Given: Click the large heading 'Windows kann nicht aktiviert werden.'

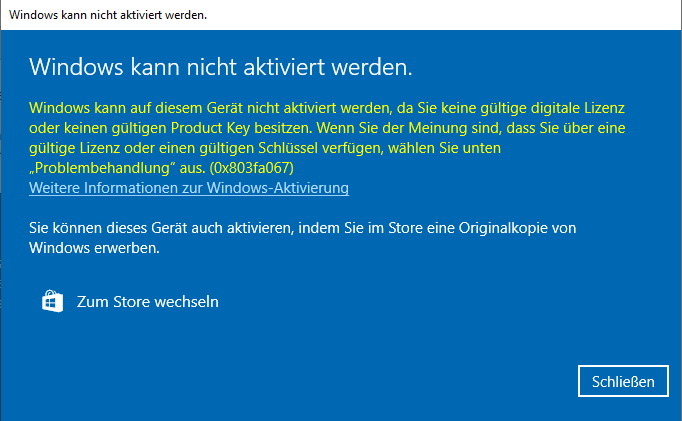Looking at the screenshot, I should (221, 67).
